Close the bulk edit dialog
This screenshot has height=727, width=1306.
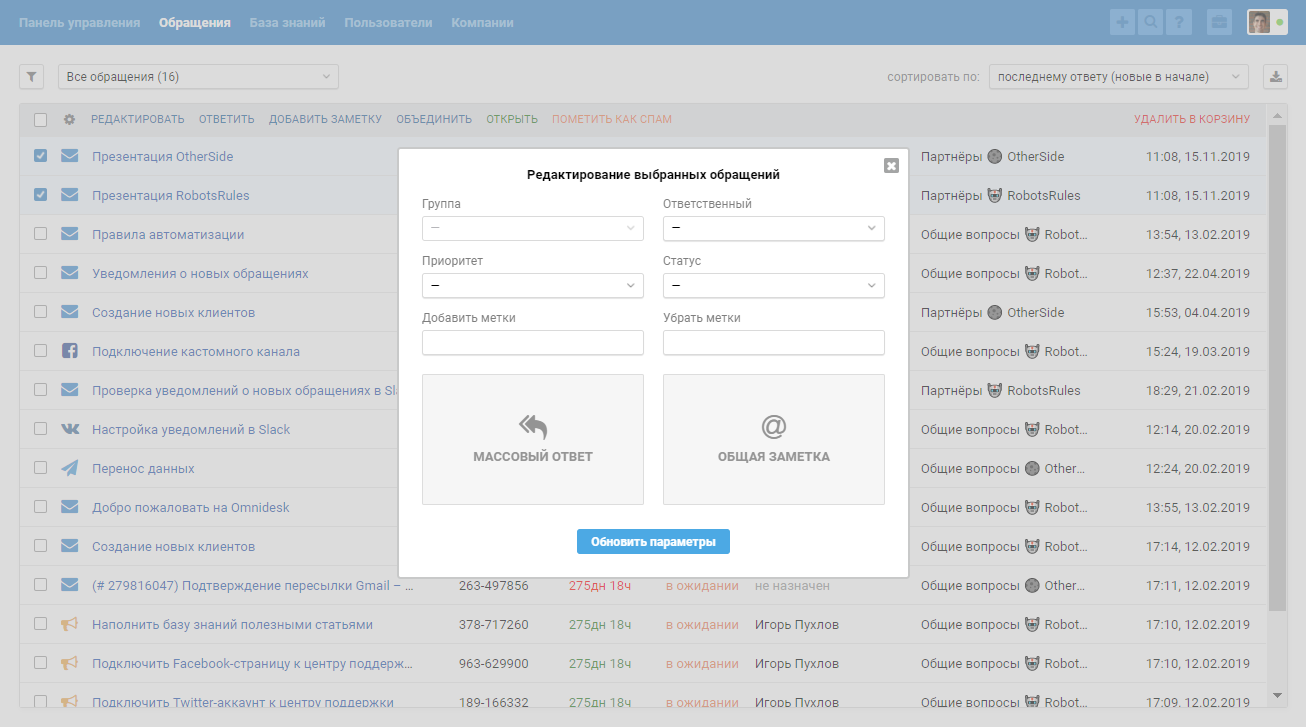[891, 166]
